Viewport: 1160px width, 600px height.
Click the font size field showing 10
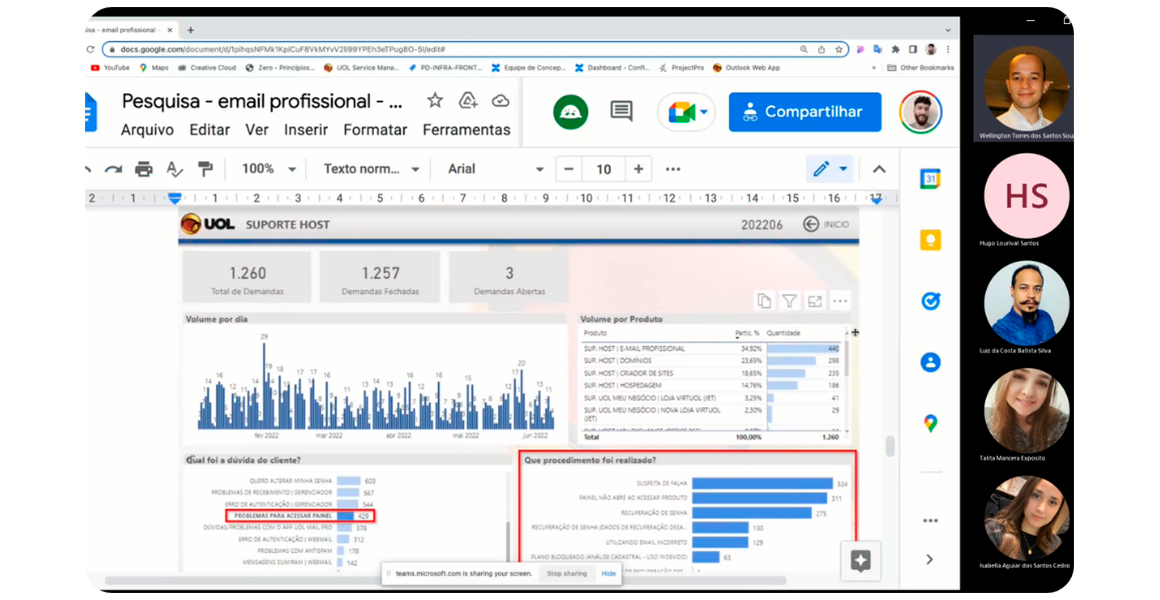(604, 169)
